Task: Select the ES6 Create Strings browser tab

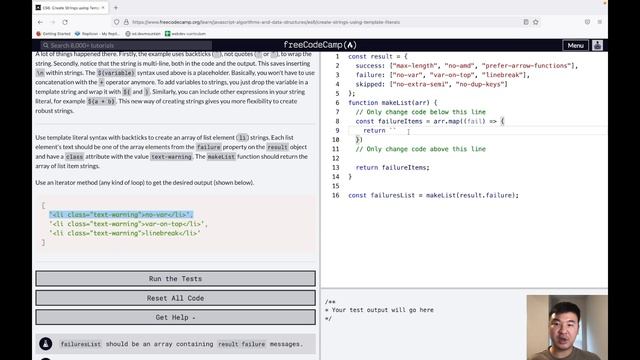Action: coord(70,8)
